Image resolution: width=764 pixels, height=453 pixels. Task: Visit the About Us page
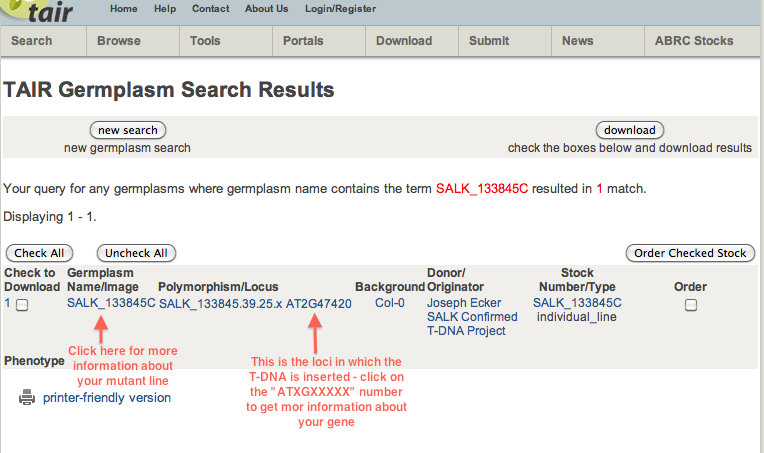point(267,9)
